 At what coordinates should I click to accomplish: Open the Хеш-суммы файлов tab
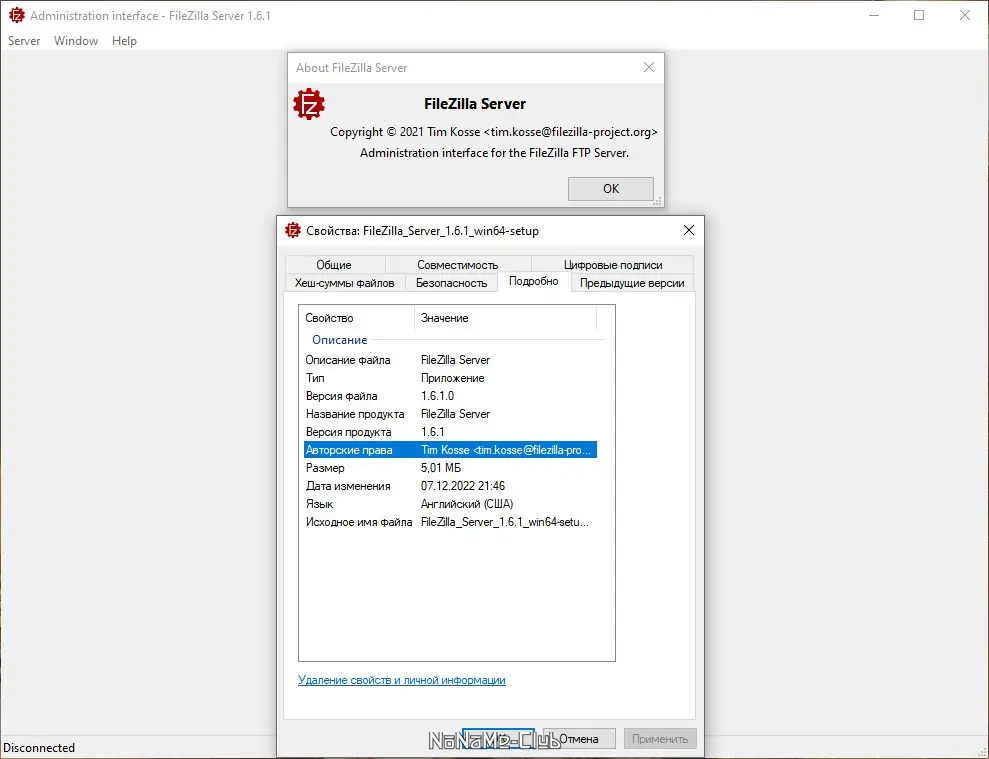point(344,283)
